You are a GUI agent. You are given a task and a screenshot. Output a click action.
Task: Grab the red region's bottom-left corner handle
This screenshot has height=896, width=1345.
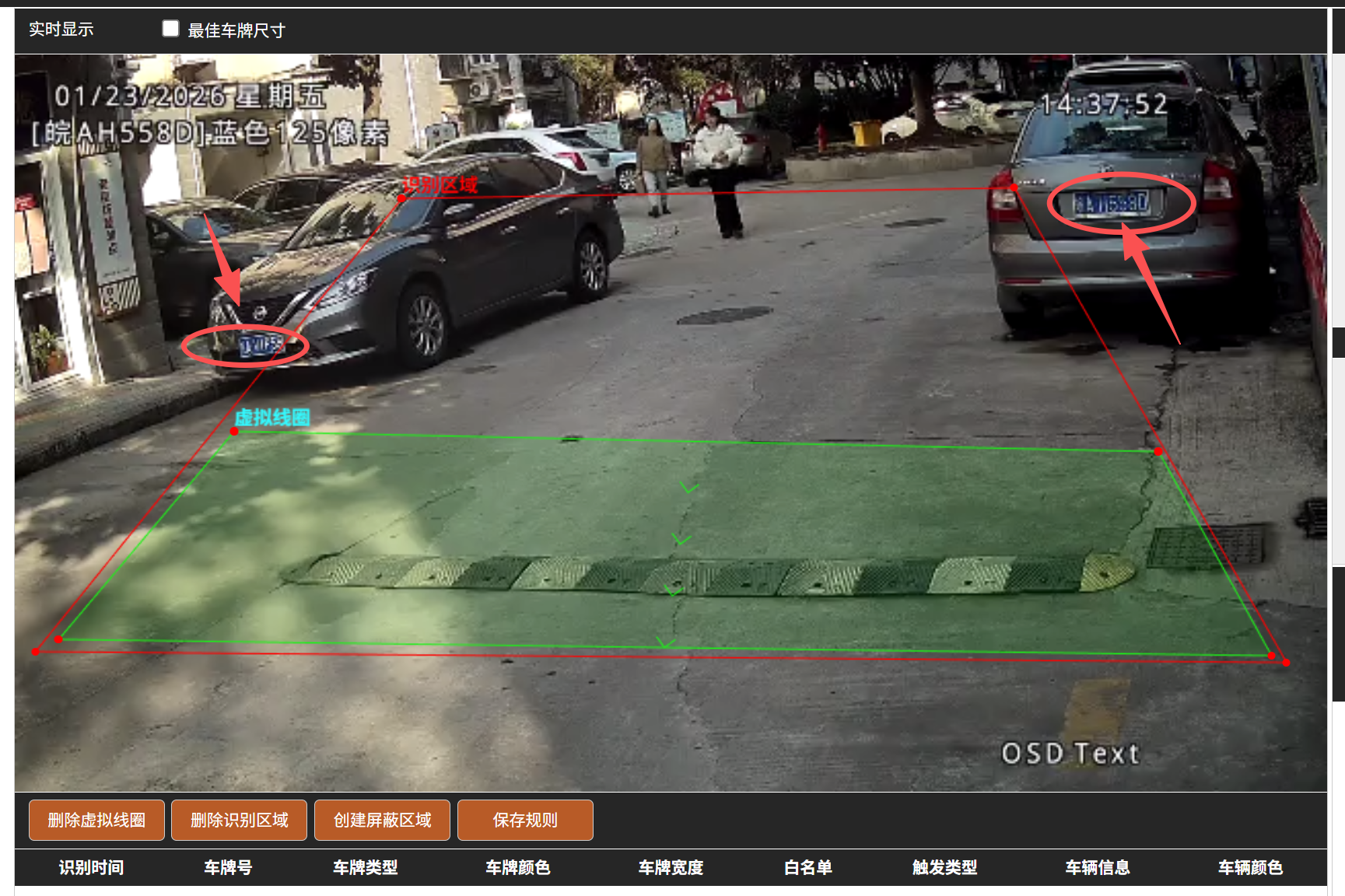[x=36, y=651]
